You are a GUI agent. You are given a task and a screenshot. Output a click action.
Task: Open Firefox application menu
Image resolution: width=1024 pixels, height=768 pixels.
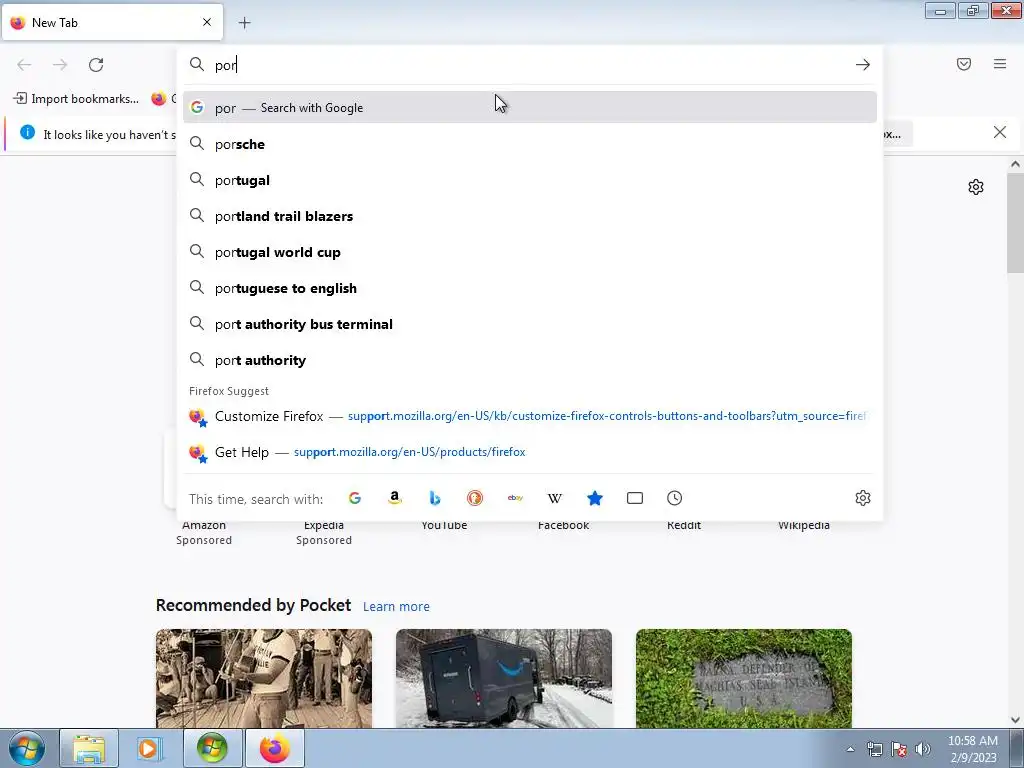1000,64
